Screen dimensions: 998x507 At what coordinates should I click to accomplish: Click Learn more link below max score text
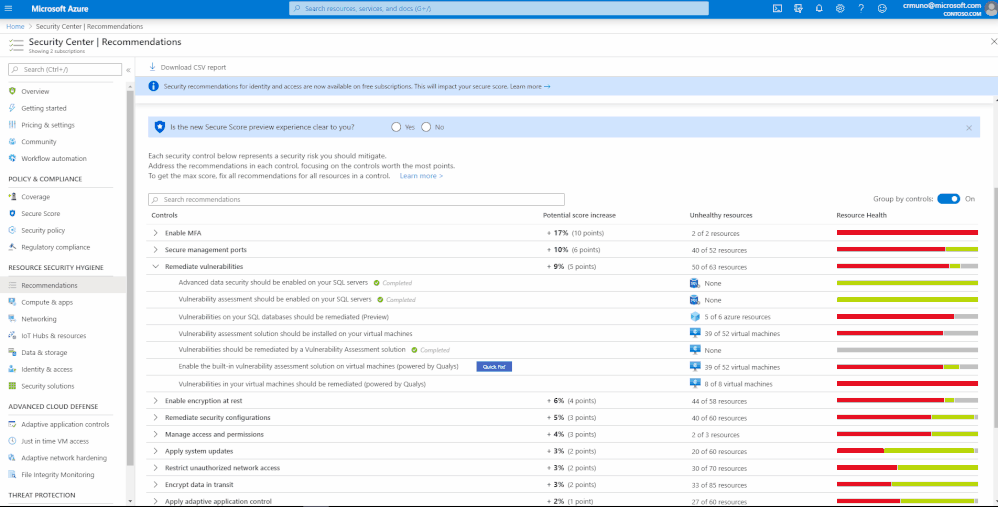(x=421, y=176)
